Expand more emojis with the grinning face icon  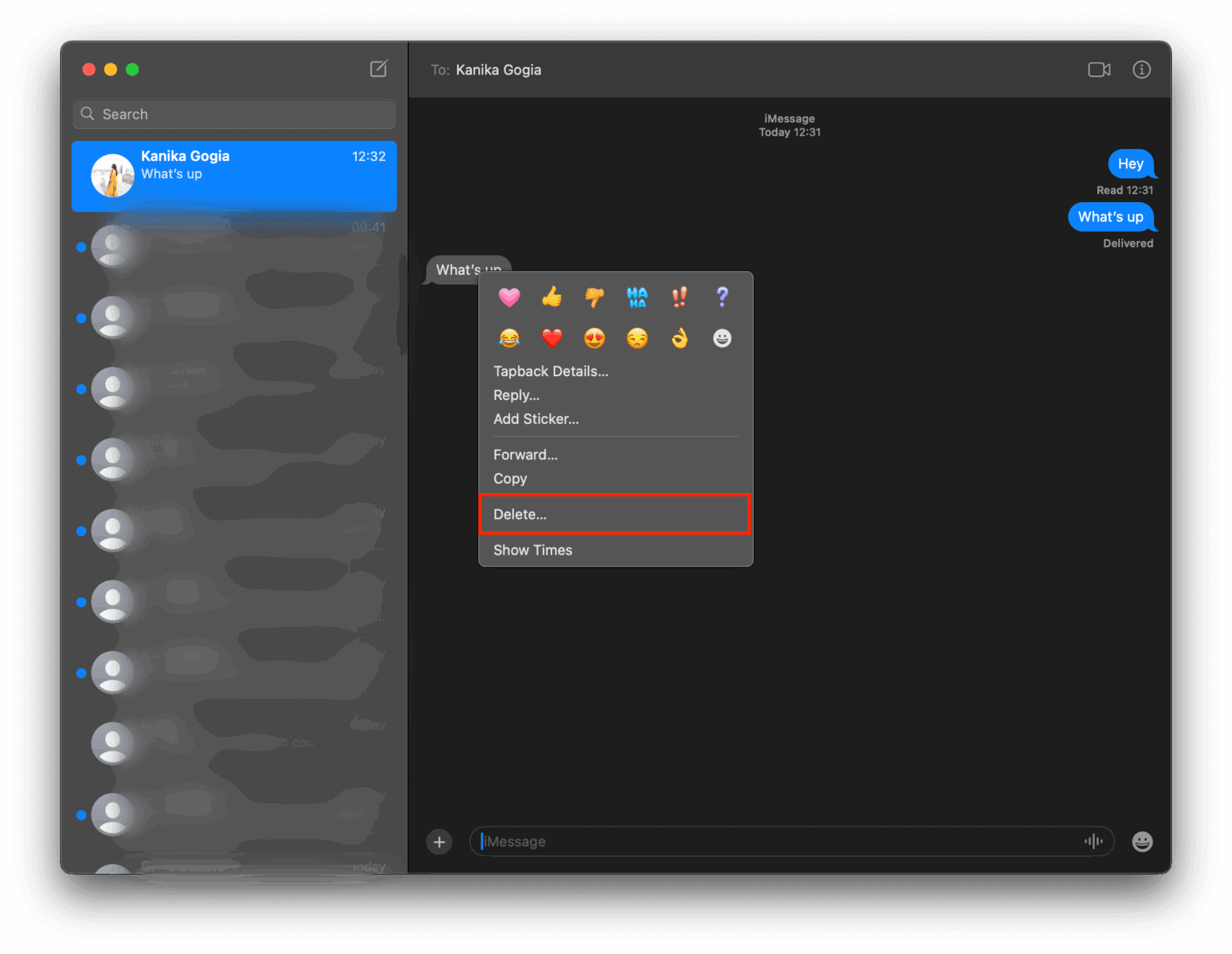tap(721, 338)
